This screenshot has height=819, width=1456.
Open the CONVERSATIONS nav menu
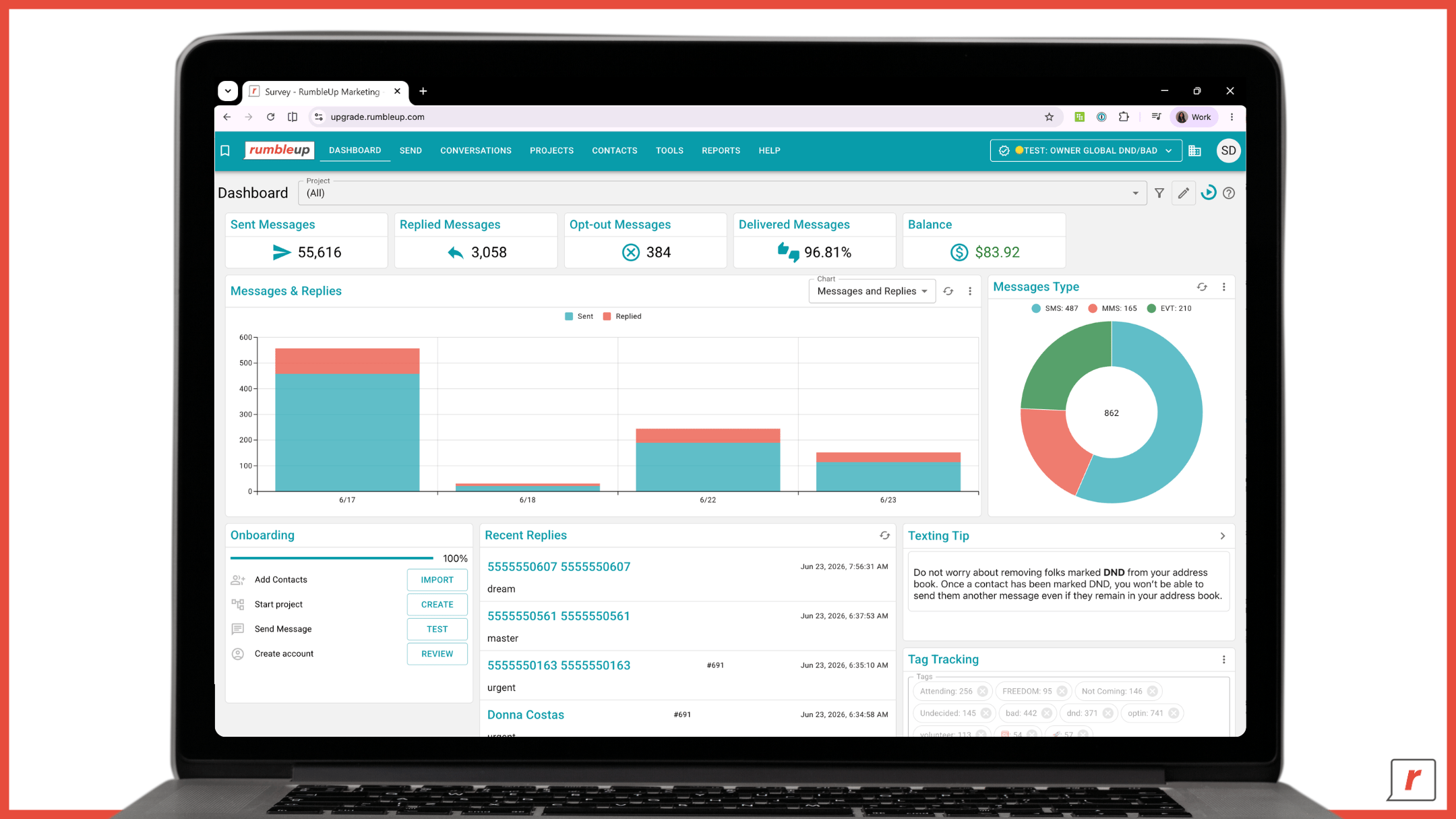476,151
